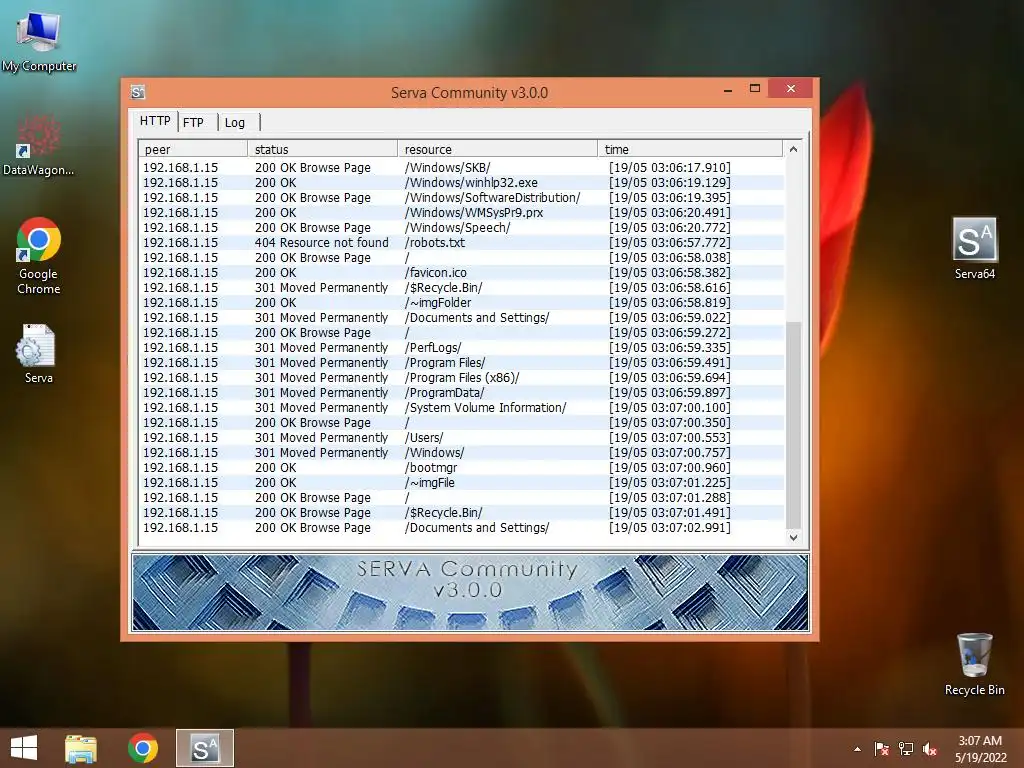Sort by the resource column header
The image size is (1024, 768).
(x=498, y=149)
